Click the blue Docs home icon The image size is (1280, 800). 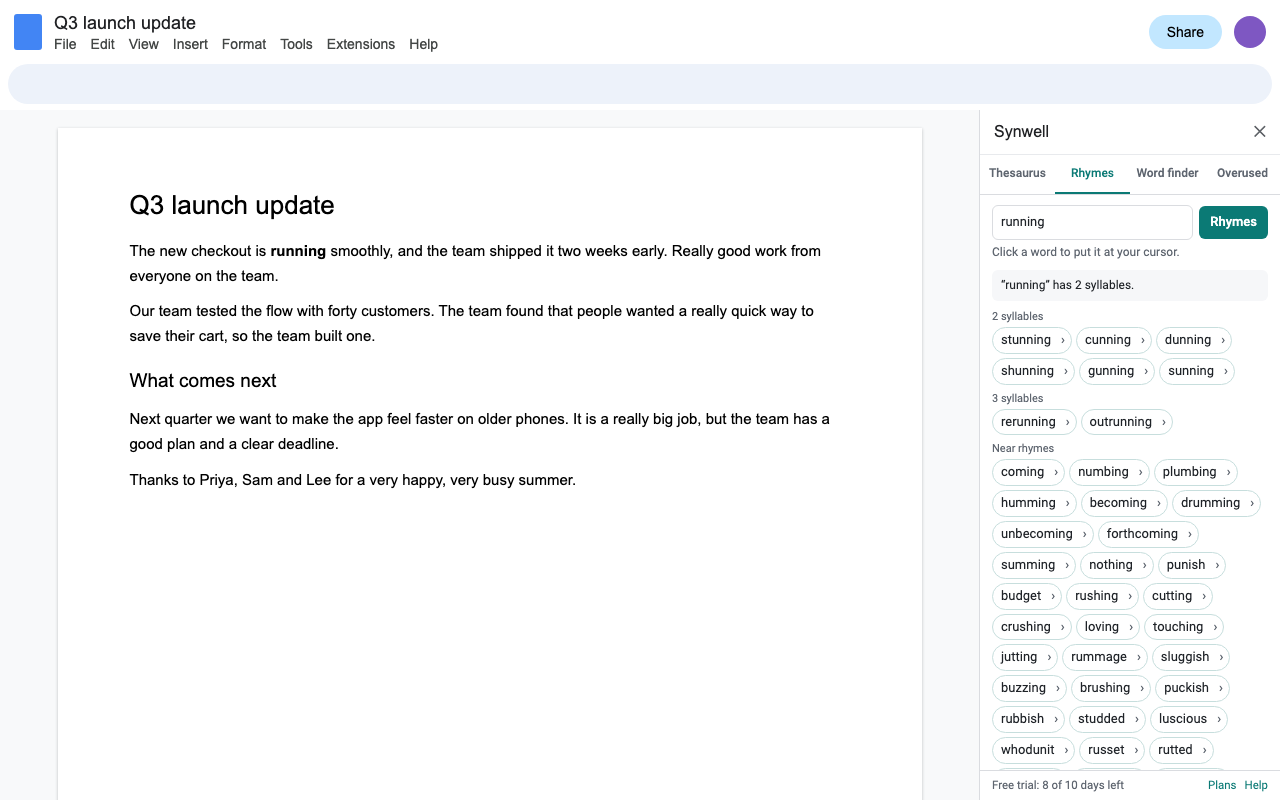coord(28,32)
